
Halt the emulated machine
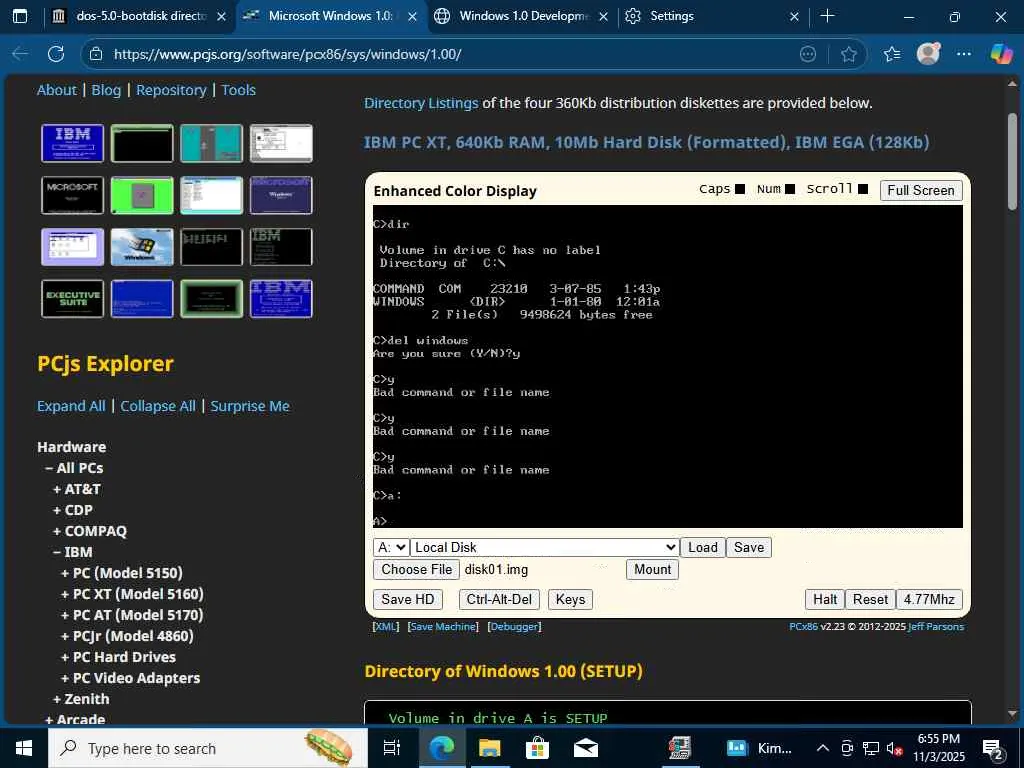click(825, 600)
